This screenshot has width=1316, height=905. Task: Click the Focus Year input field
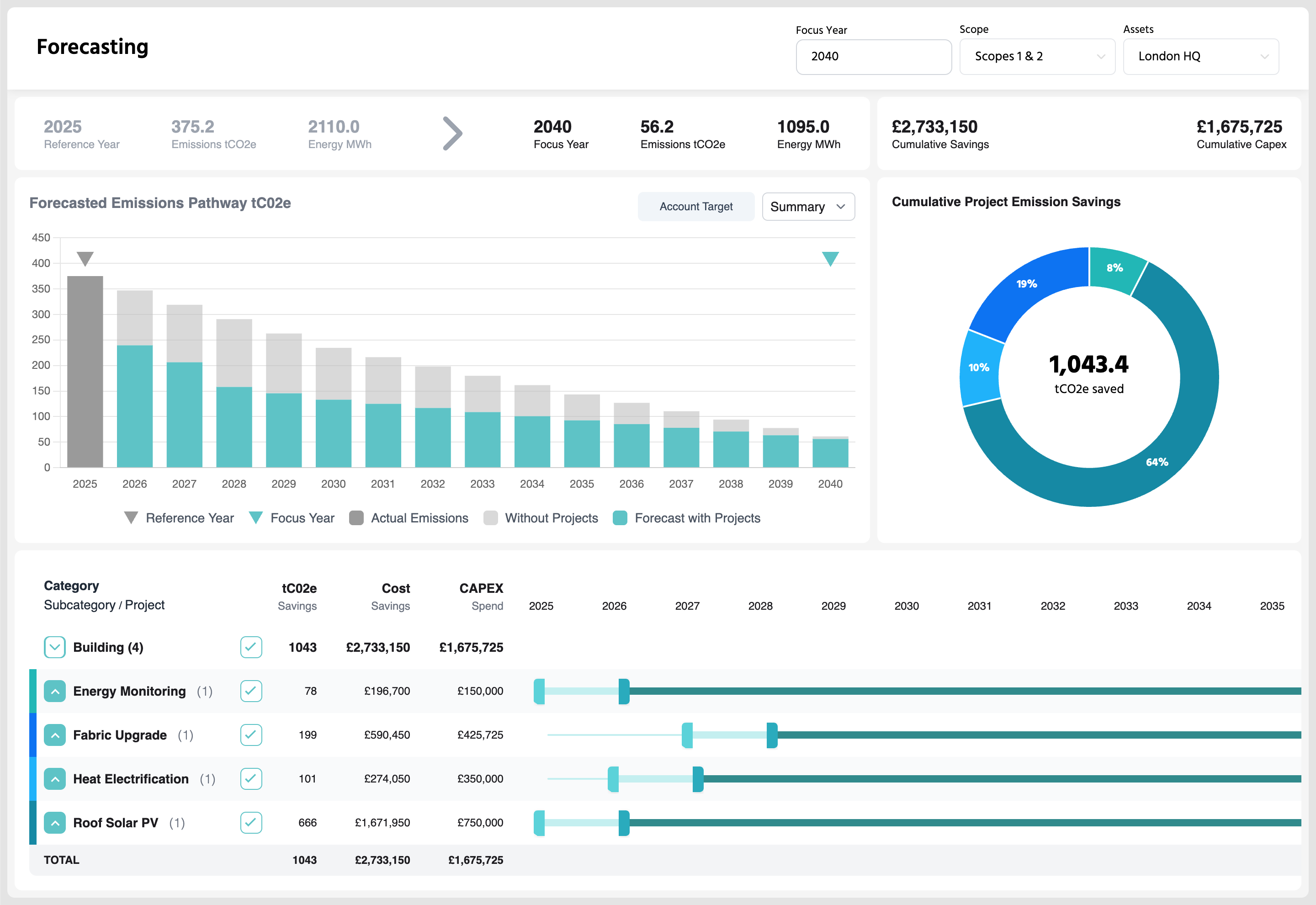[873, 57]
